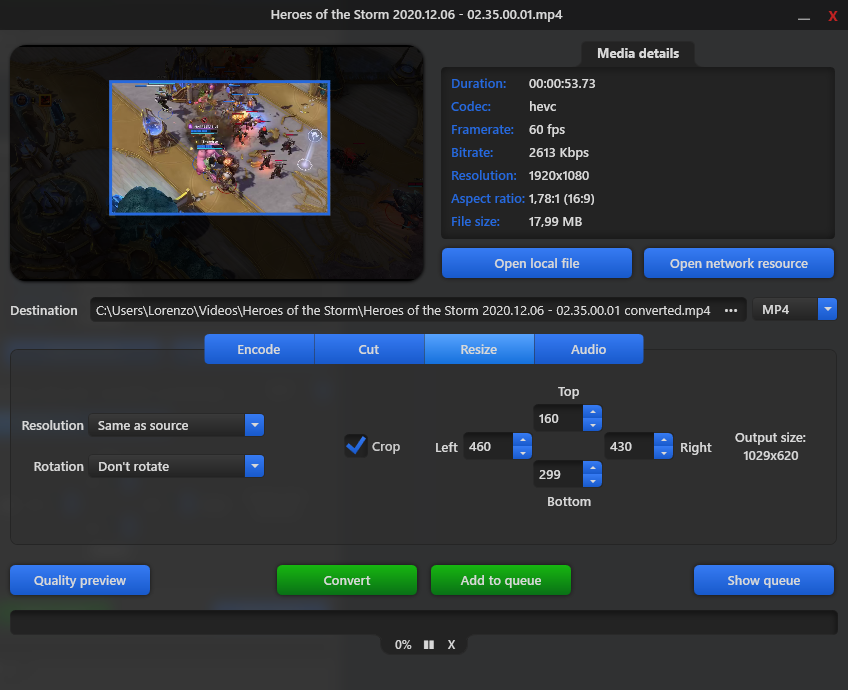Click the conversion progress bar
Screen dimensions: 848x690
coord(423,622)
